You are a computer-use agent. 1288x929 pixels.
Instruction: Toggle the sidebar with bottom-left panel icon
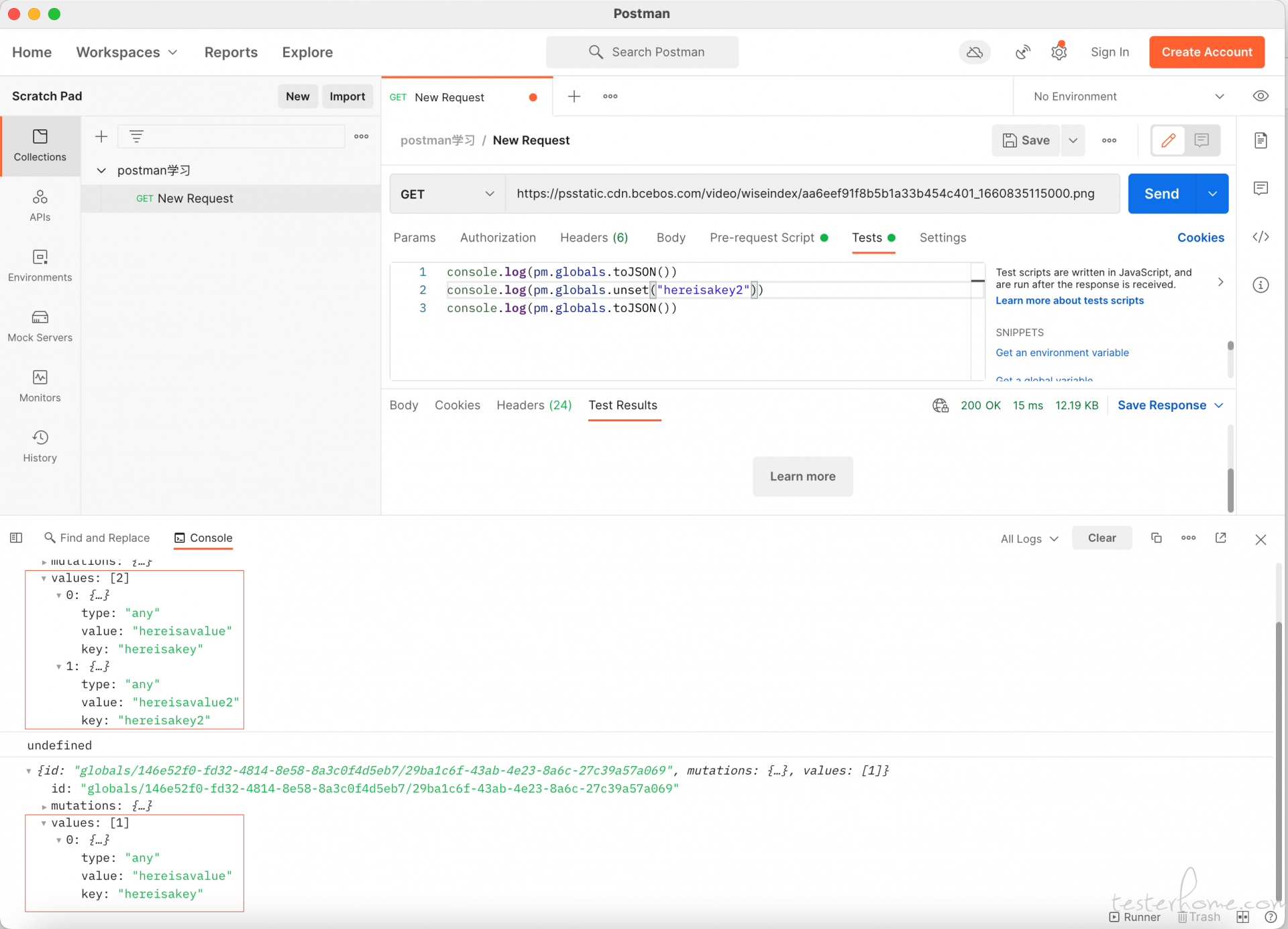[16, 538]
